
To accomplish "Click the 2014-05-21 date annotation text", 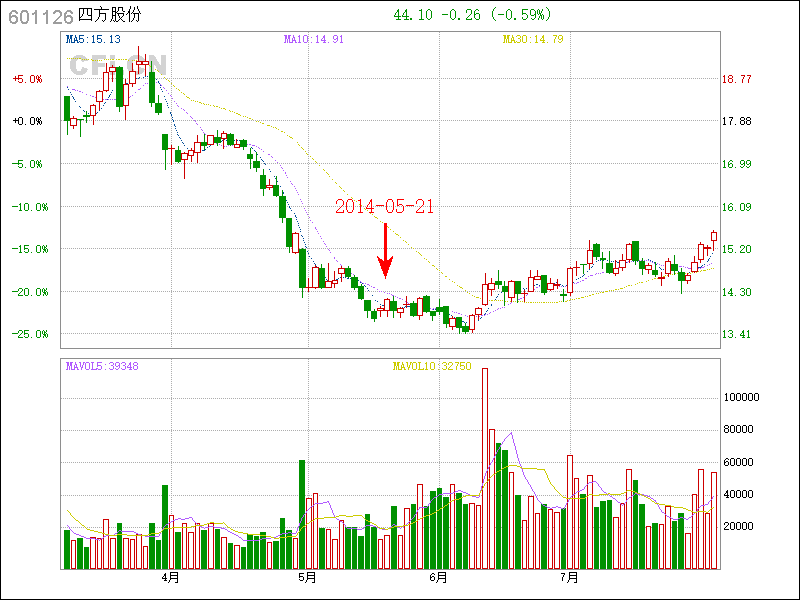I will tap(385, 207).
